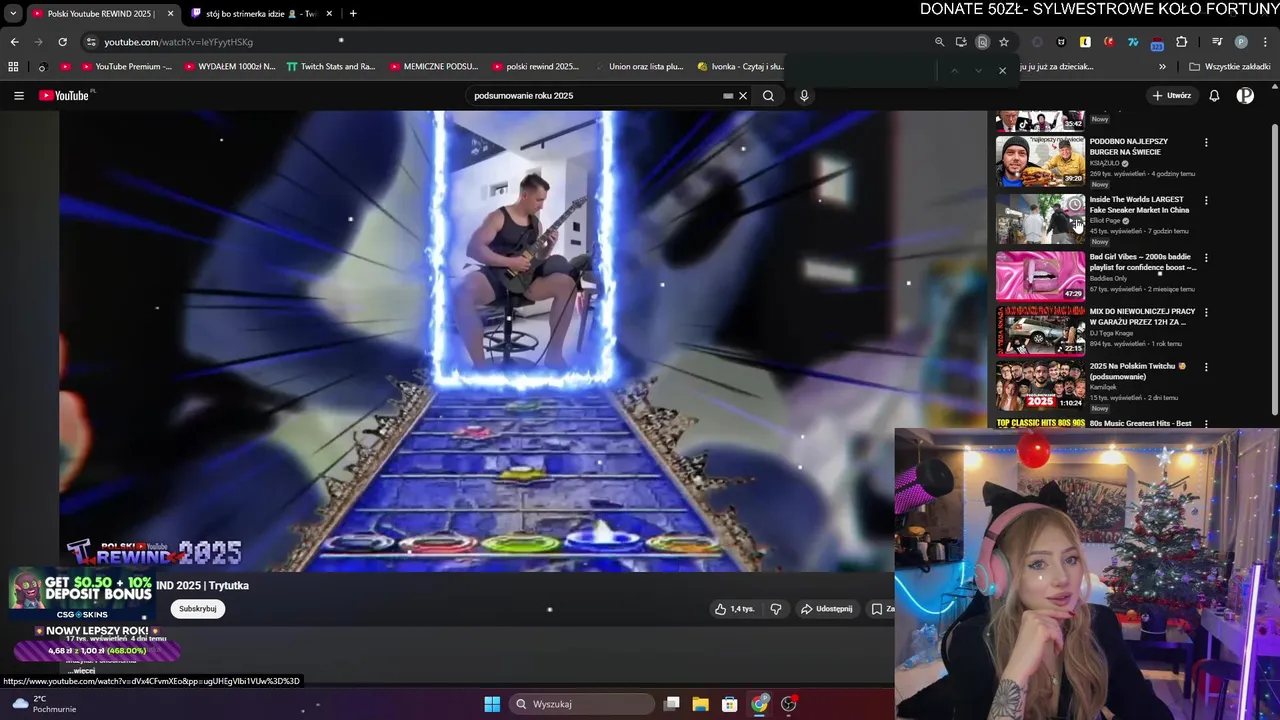
Task: Clear the YouTube search box text
Action: (742, 96)
